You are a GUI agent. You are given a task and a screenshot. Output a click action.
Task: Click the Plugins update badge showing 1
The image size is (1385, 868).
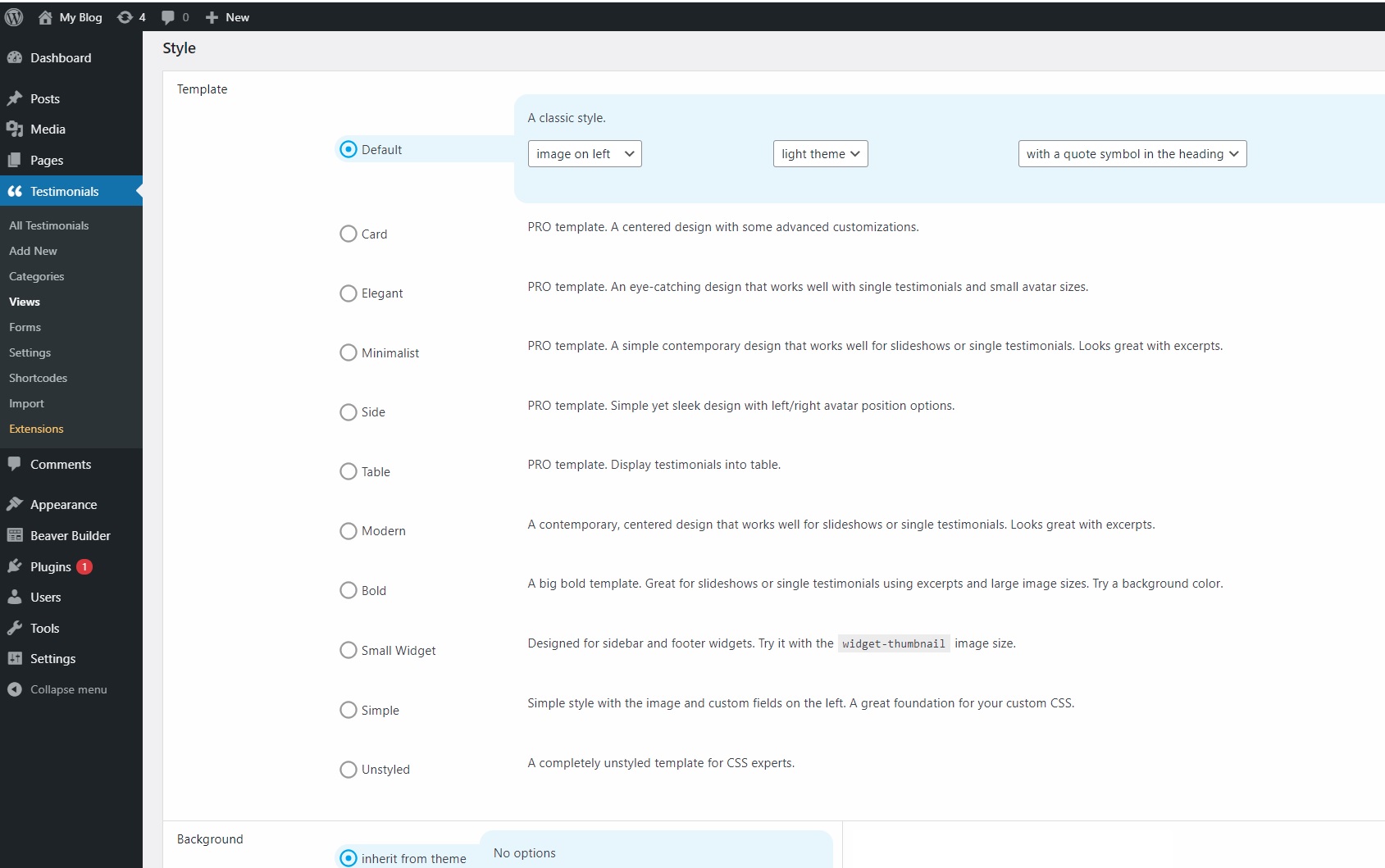pos(84,566)
